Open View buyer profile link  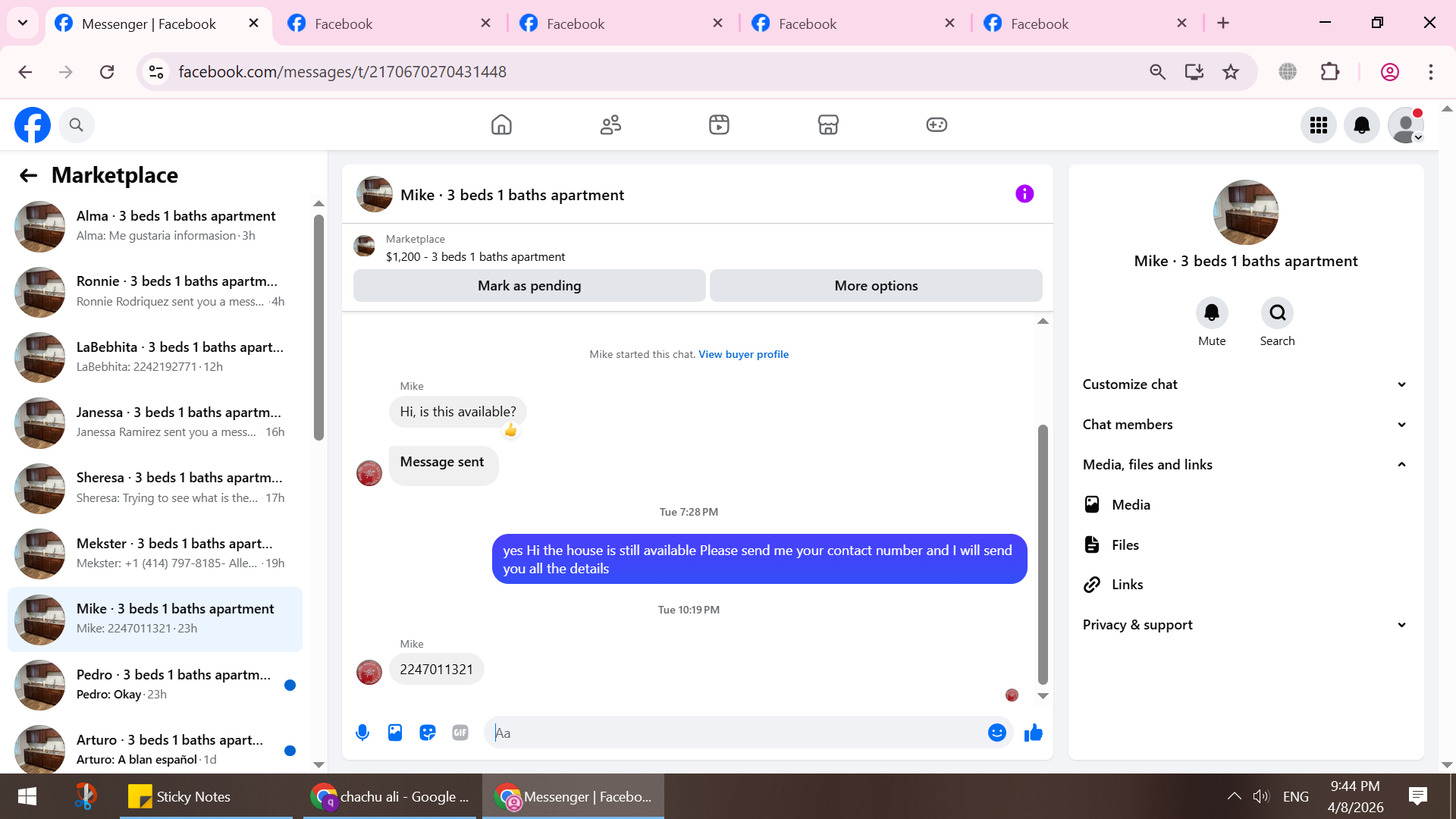[743, 354]
